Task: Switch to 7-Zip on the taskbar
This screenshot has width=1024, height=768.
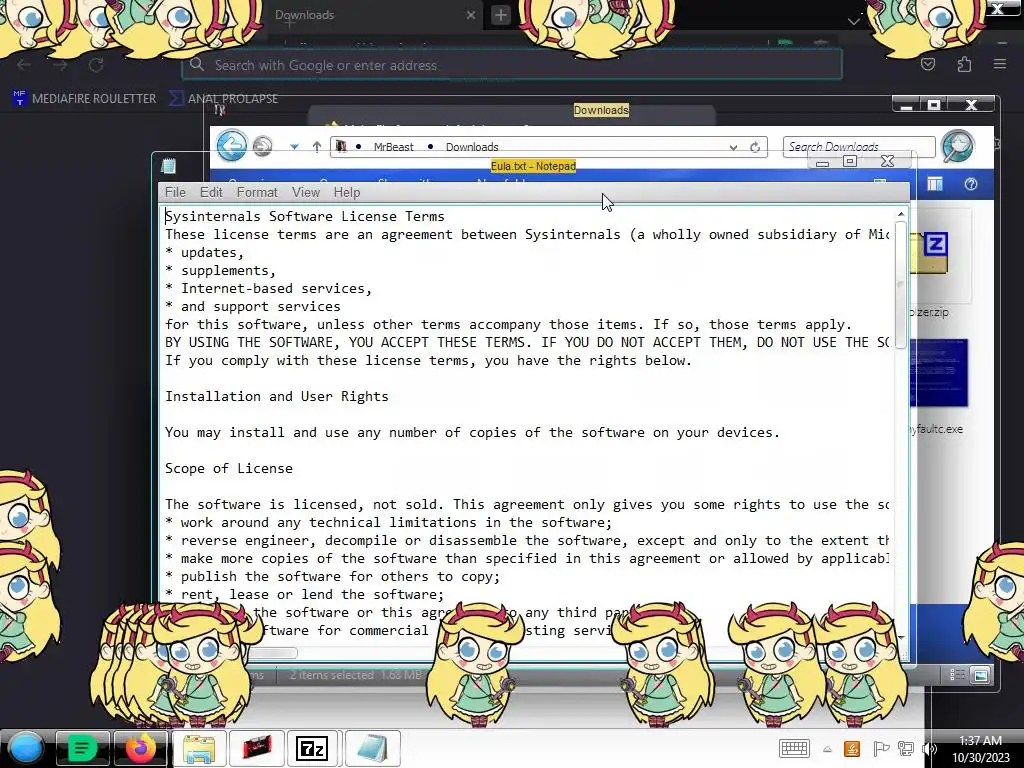Action: coord(312,748)
